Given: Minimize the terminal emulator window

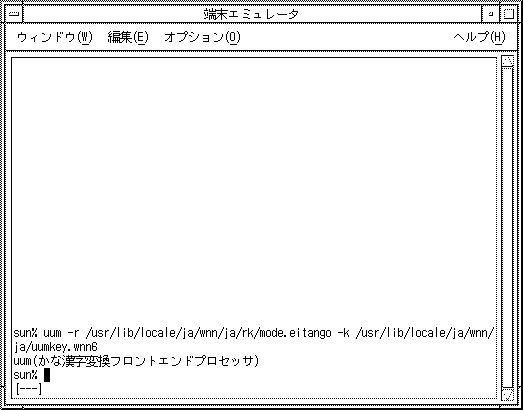Looking at the screenshot, I should coord(491,14).
